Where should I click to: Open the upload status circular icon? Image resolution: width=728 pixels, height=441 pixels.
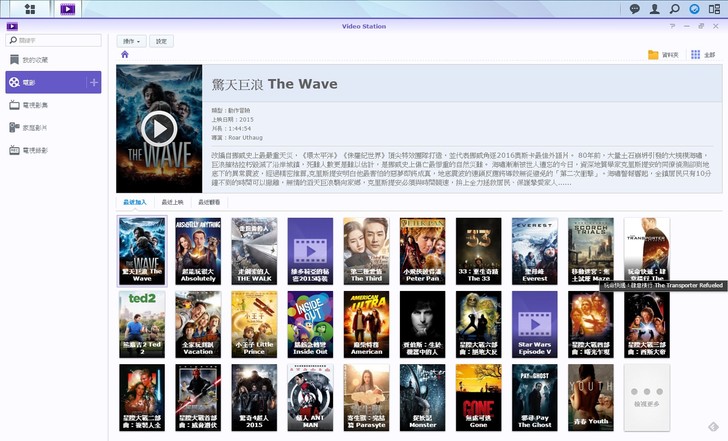[x=695, y=9]
